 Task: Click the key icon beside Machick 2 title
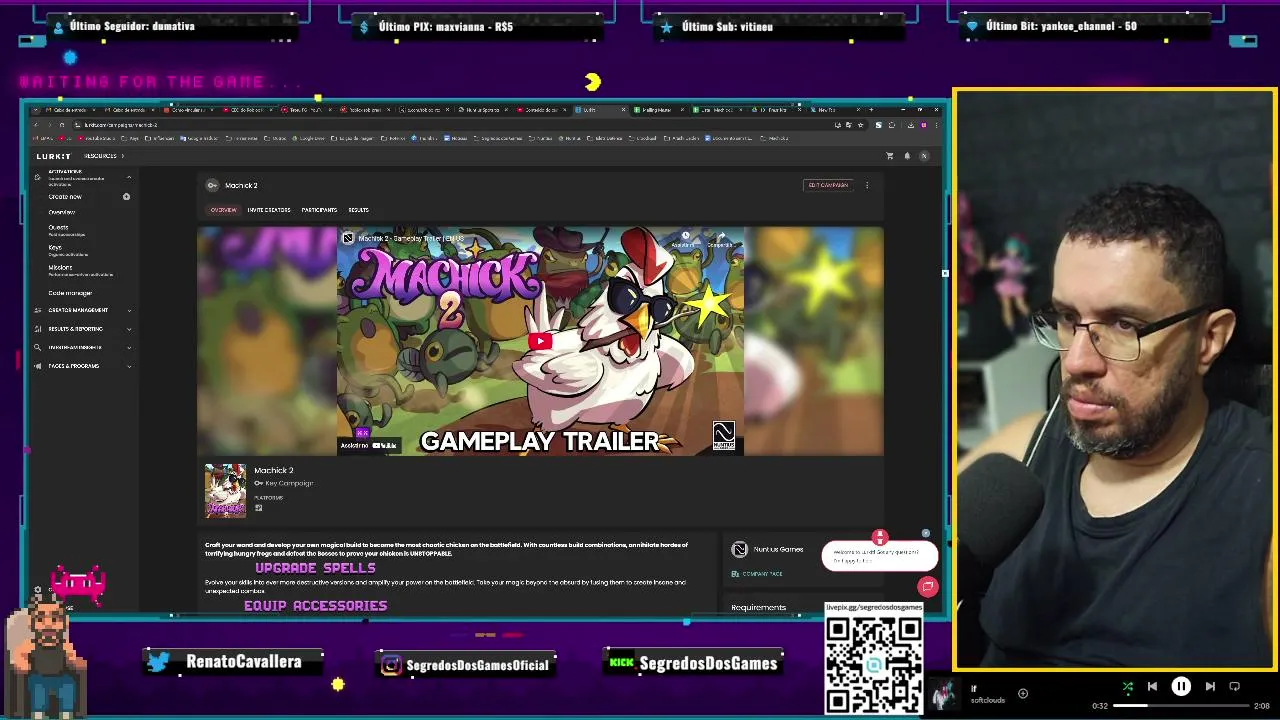pos(212,185)
